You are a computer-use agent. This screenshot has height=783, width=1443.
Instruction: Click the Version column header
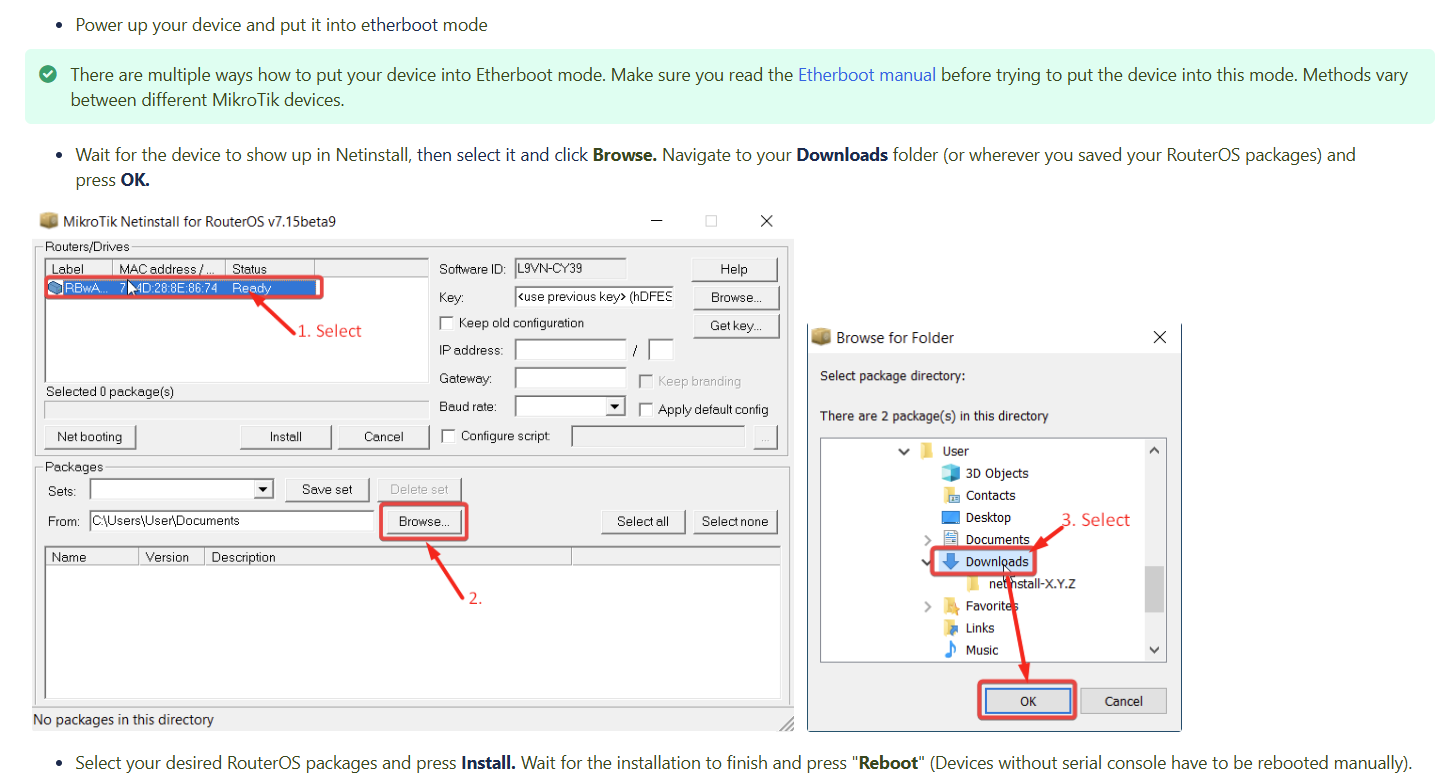(171, 557)
